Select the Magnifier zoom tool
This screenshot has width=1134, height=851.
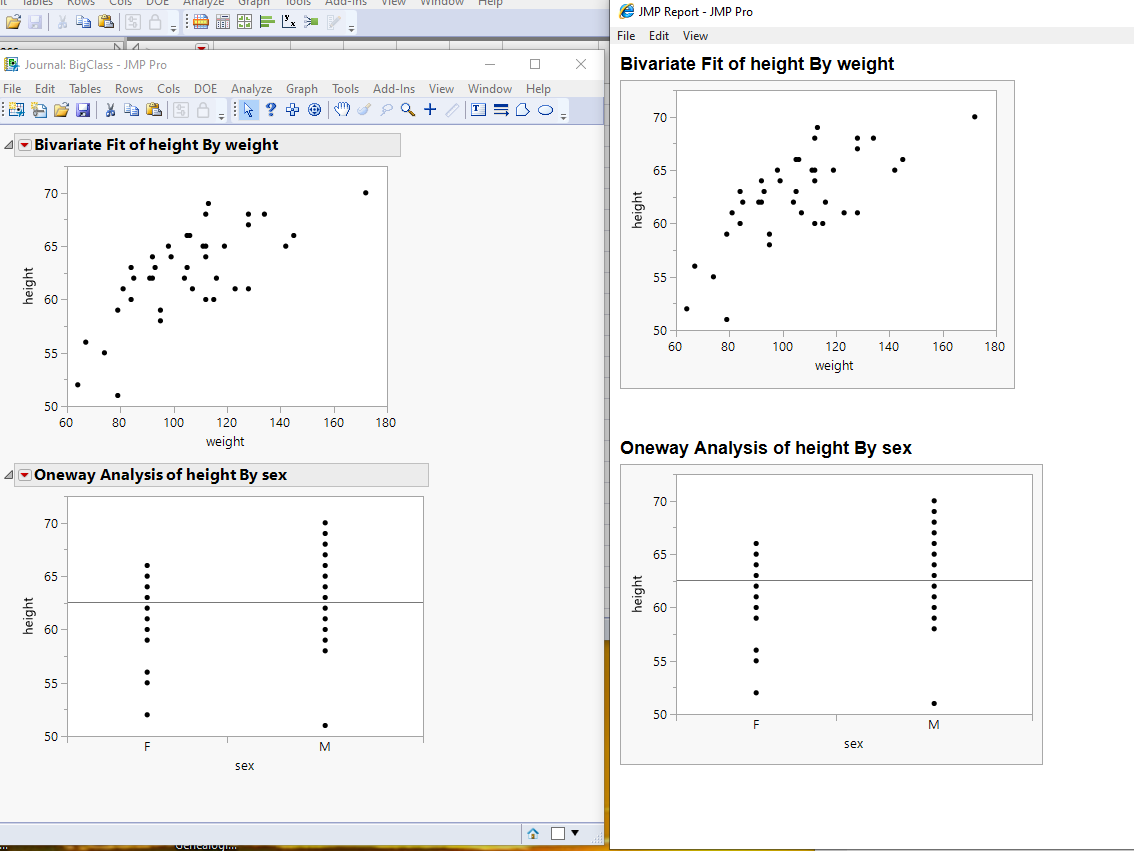tap(407, 110)
